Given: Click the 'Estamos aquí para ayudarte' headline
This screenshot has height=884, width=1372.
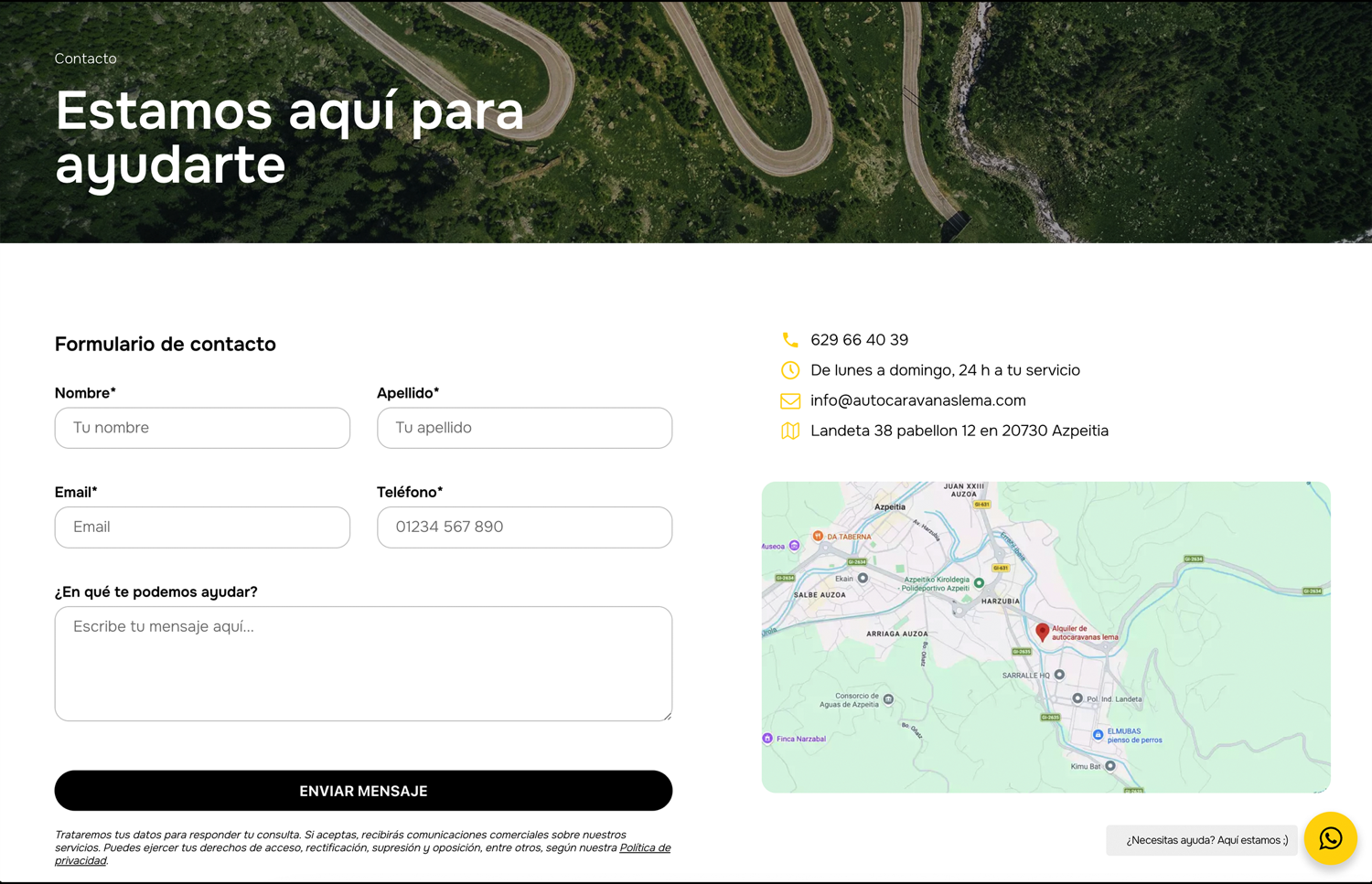Looking at the screenshot, I should click(x=289, y=137).
